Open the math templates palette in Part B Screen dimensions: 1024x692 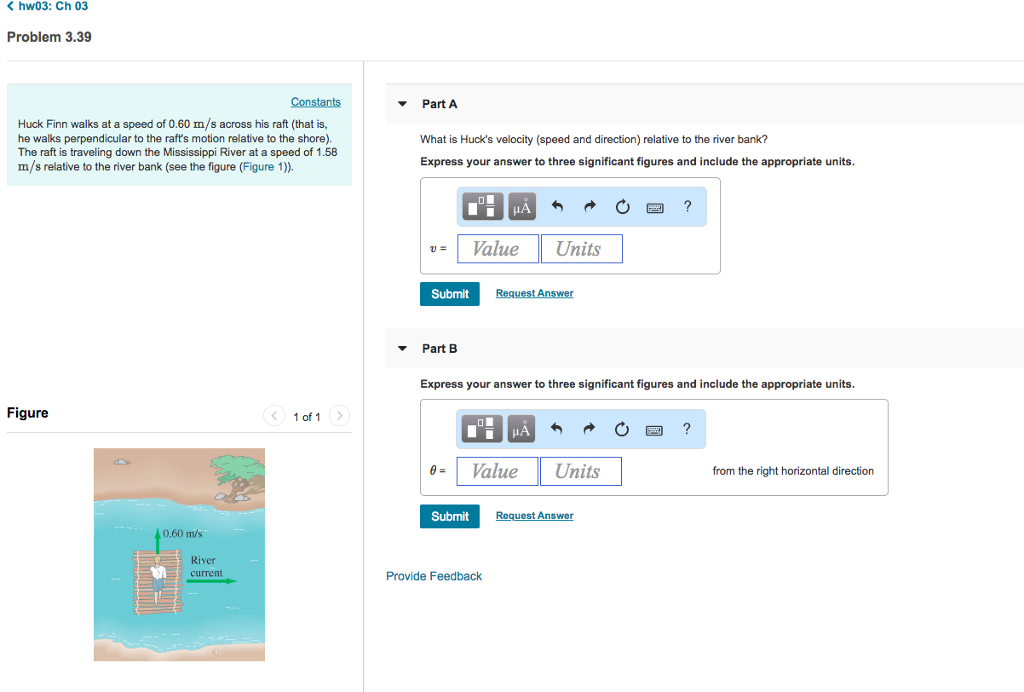[x=481, y=429]
